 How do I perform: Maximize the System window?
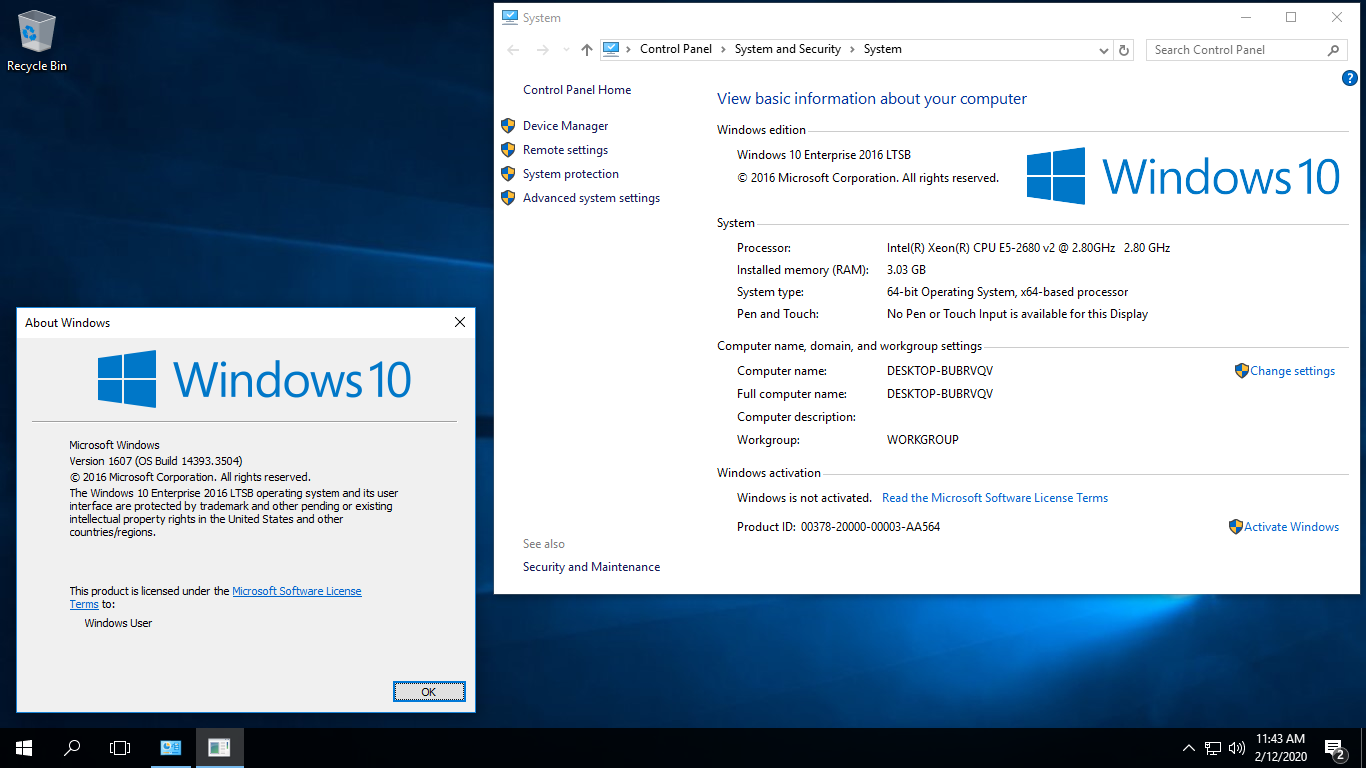point(1291,17)
